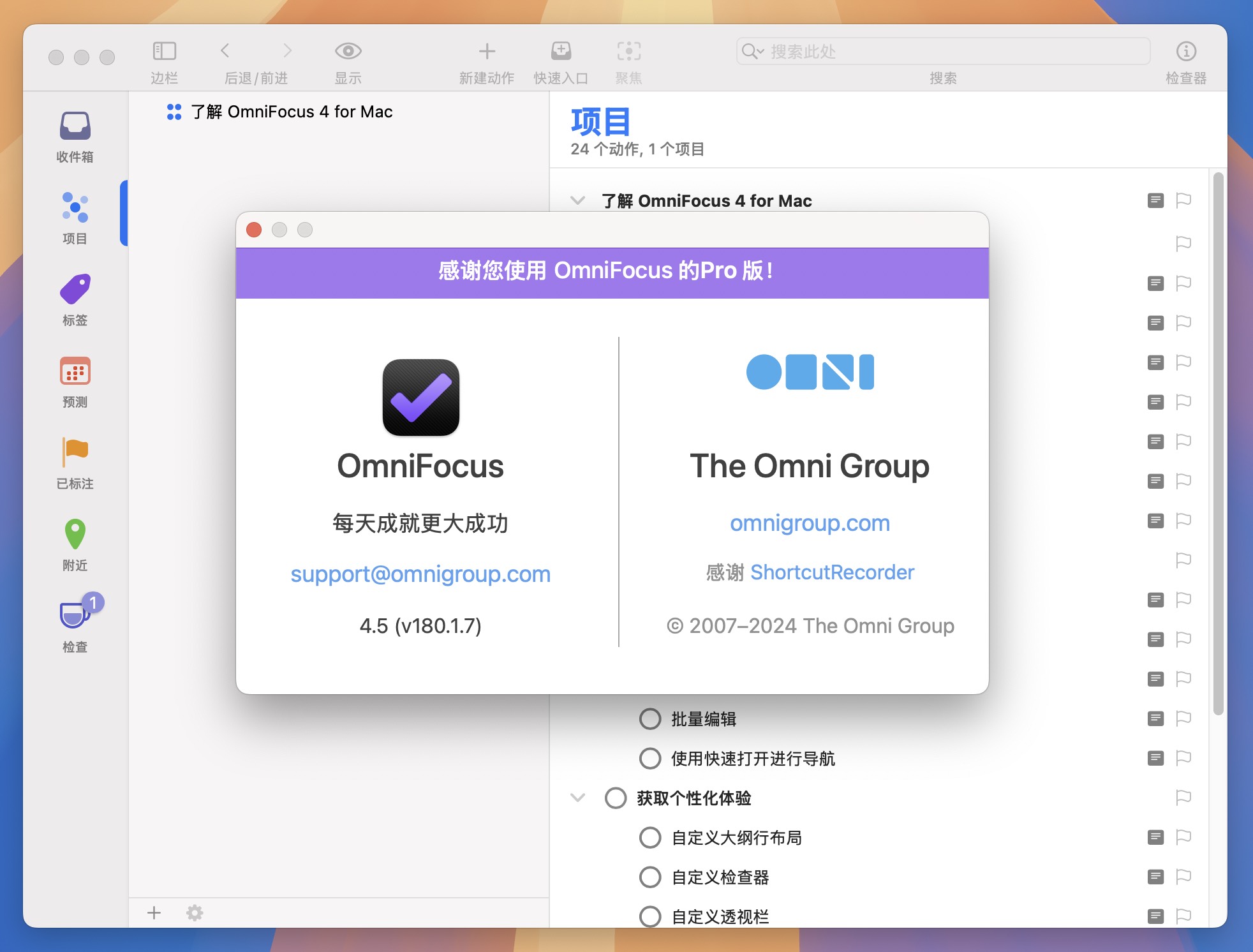Image resolution: width=1253 pixels, height=952 pixels.
Task: Open the 收件箱 inbox perspective
Action: (75, 137)
